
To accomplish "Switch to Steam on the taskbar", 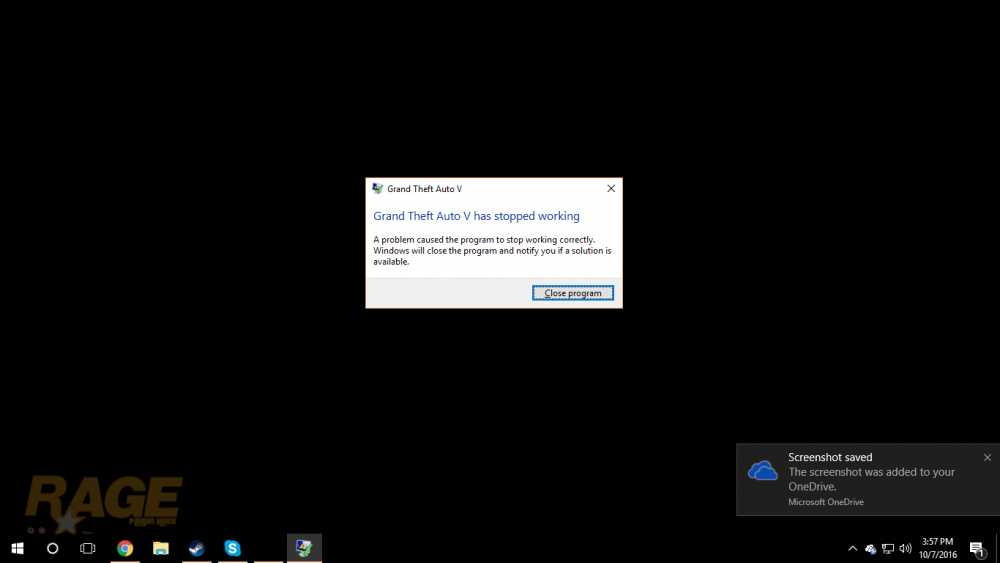I will click(x=196, y=548).
